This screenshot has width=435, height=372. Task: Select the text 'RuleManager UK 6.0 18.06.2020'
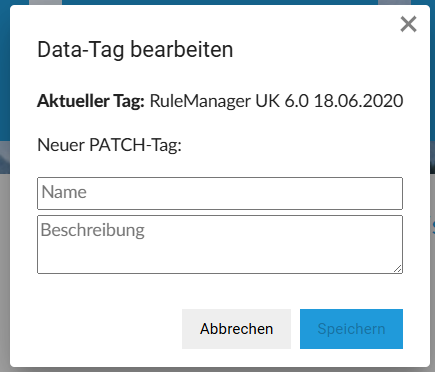point(276,101)
